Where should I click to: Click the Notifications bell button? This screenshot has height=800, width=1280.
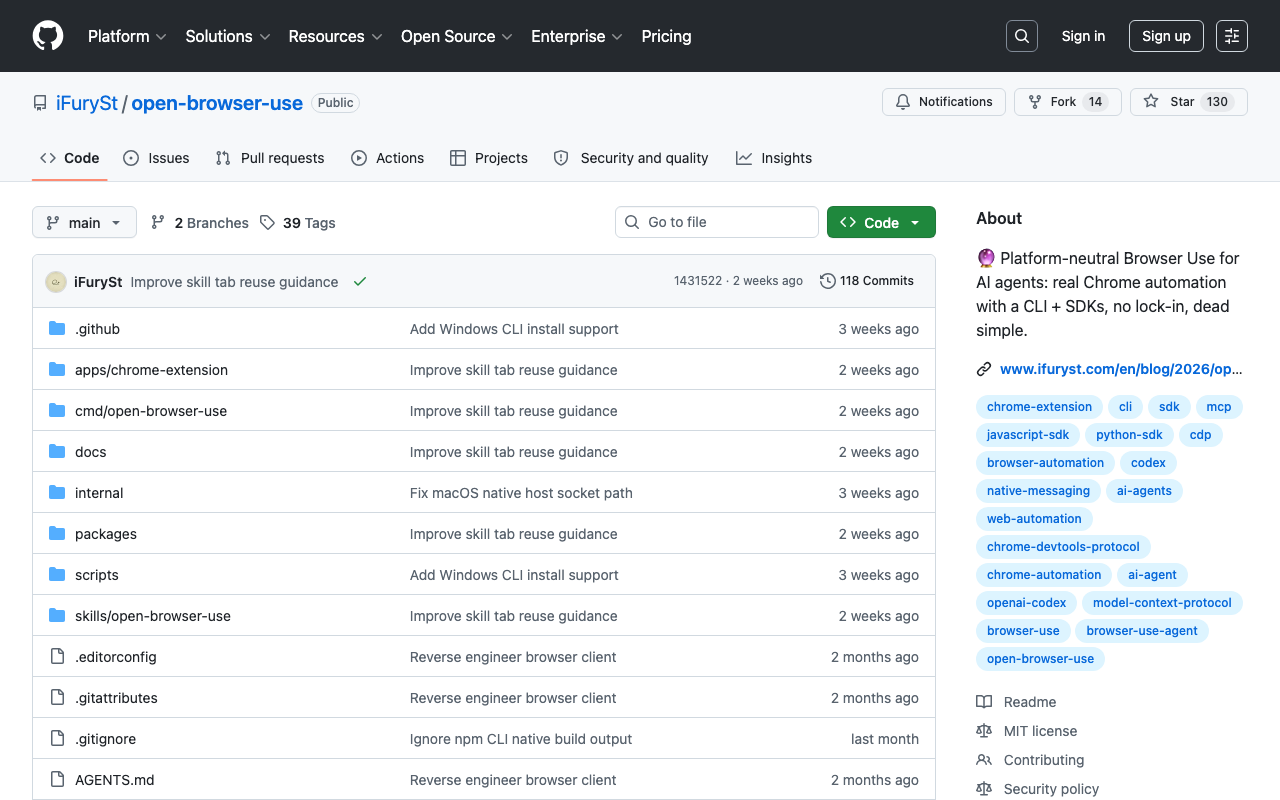coord(944,102)
